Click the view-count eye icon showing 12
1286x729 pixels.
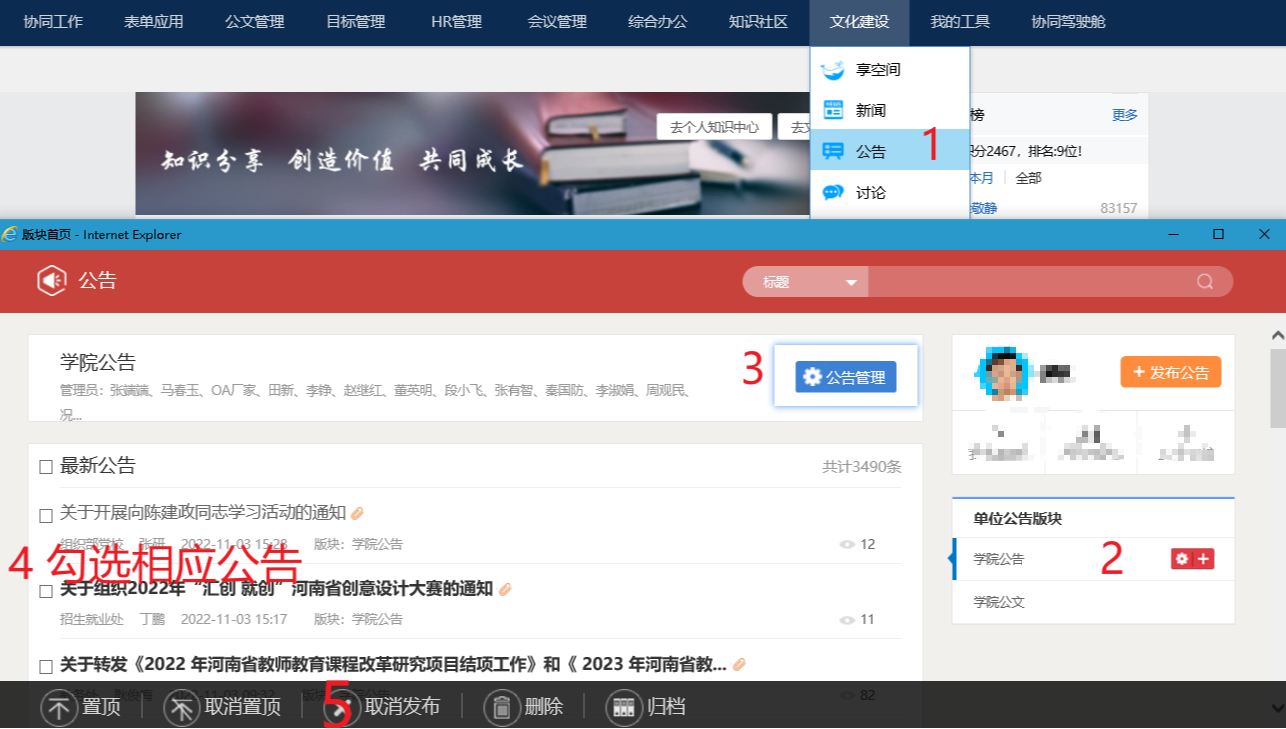[847, 545]
